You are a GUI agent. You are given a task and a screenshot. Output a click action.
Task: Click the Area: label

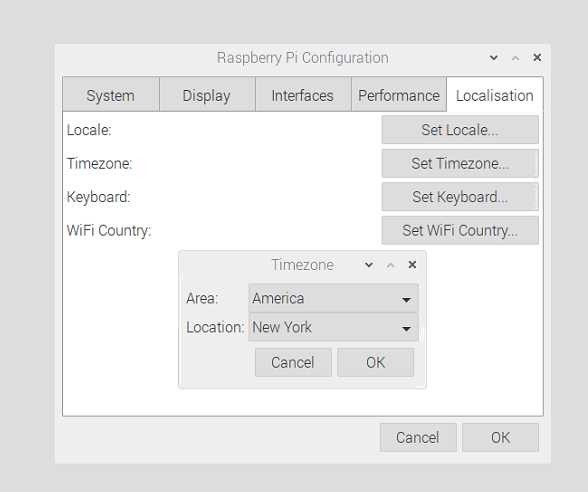202,298
